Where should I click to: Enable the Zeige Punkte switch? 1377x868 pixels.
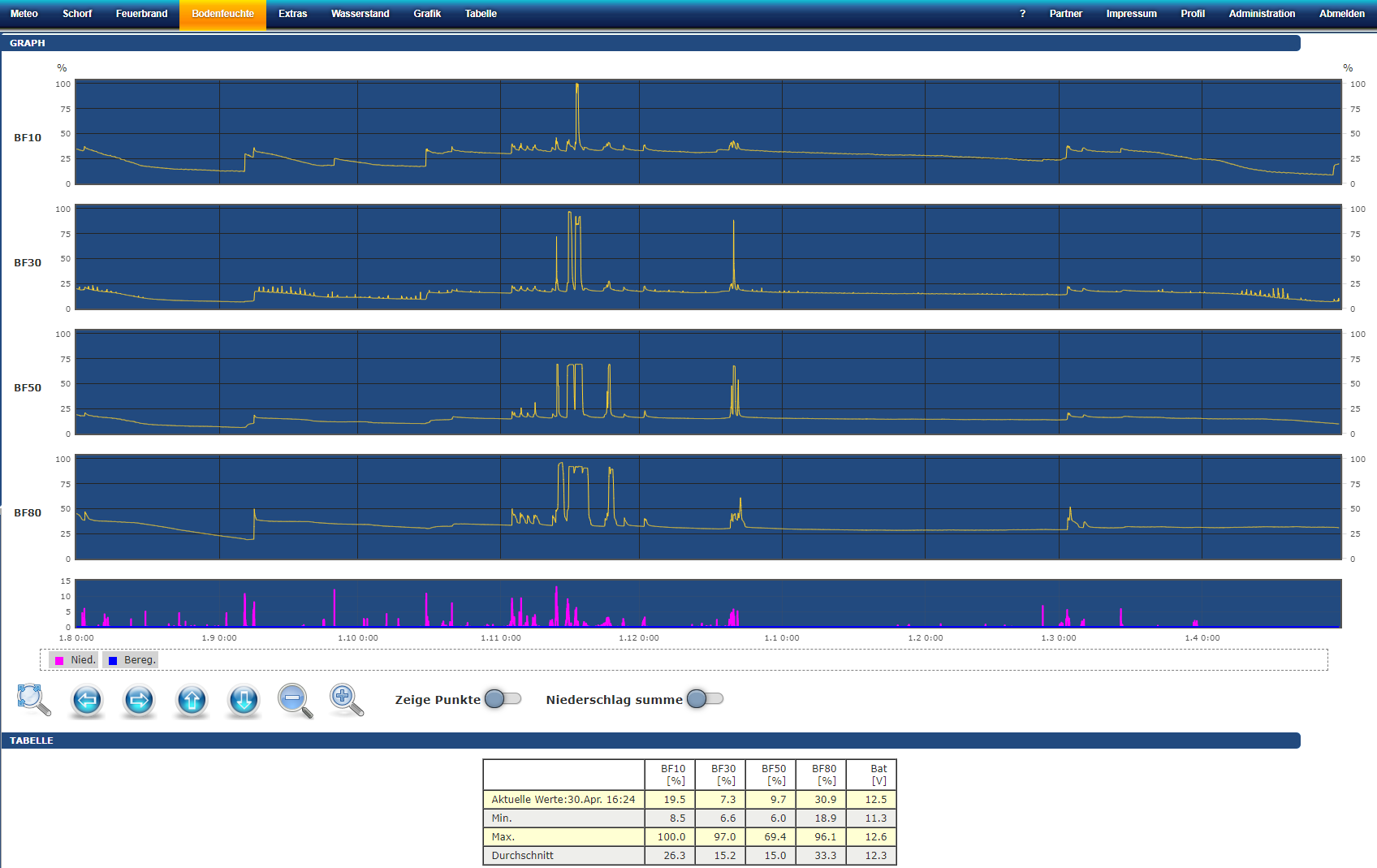point(503,699)
